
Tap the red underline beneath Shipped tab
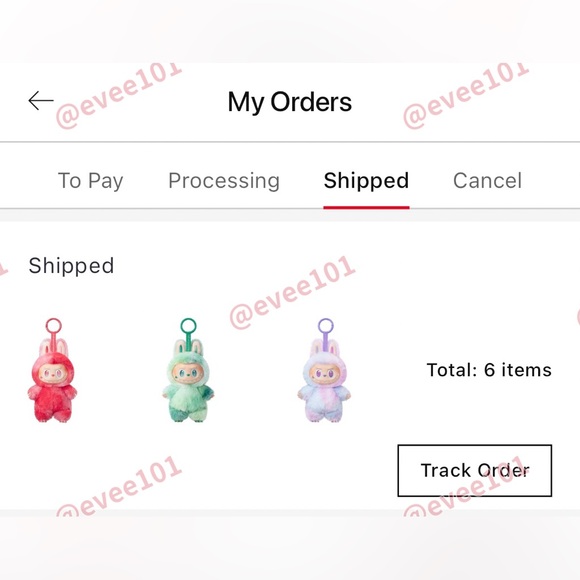[366, 208]
